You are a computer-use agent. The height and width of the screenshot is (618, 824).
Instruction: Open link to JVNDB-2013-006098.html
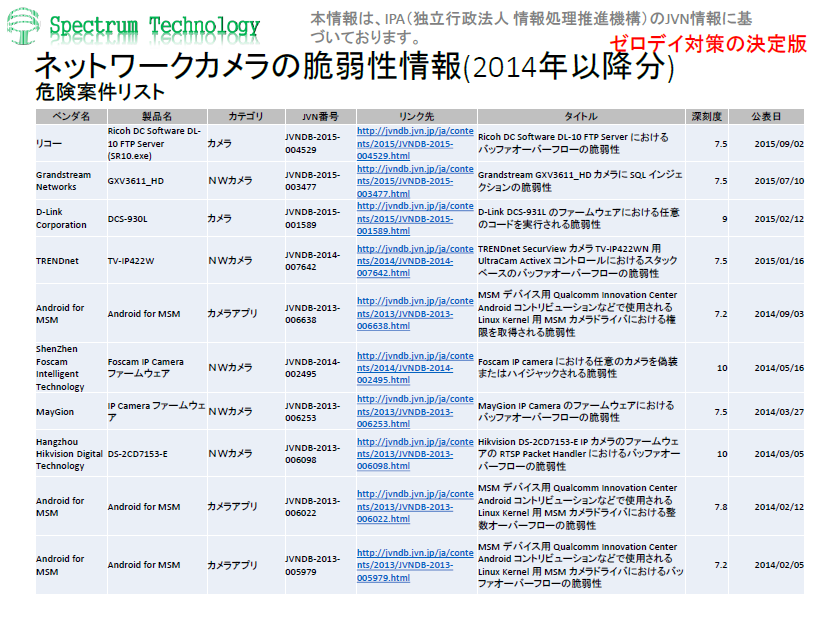point(415,454)
